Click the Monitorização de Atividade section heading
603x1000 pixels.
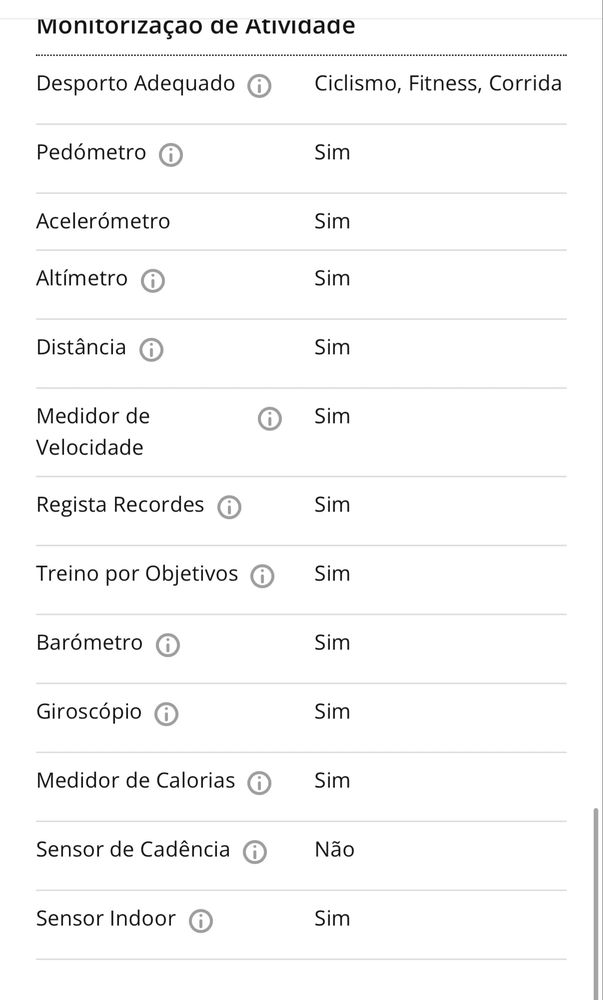click(196, 26)
